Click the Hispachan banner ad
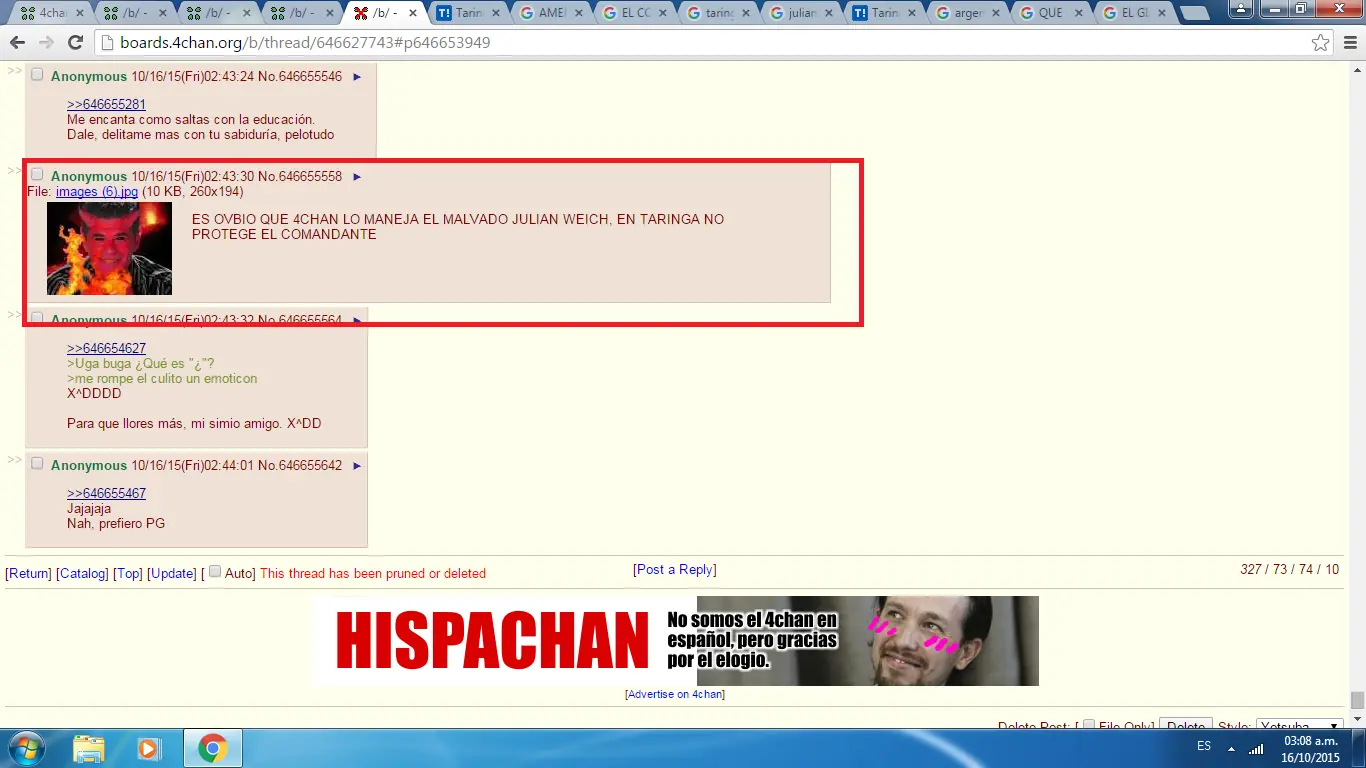 tap(675, 641)
